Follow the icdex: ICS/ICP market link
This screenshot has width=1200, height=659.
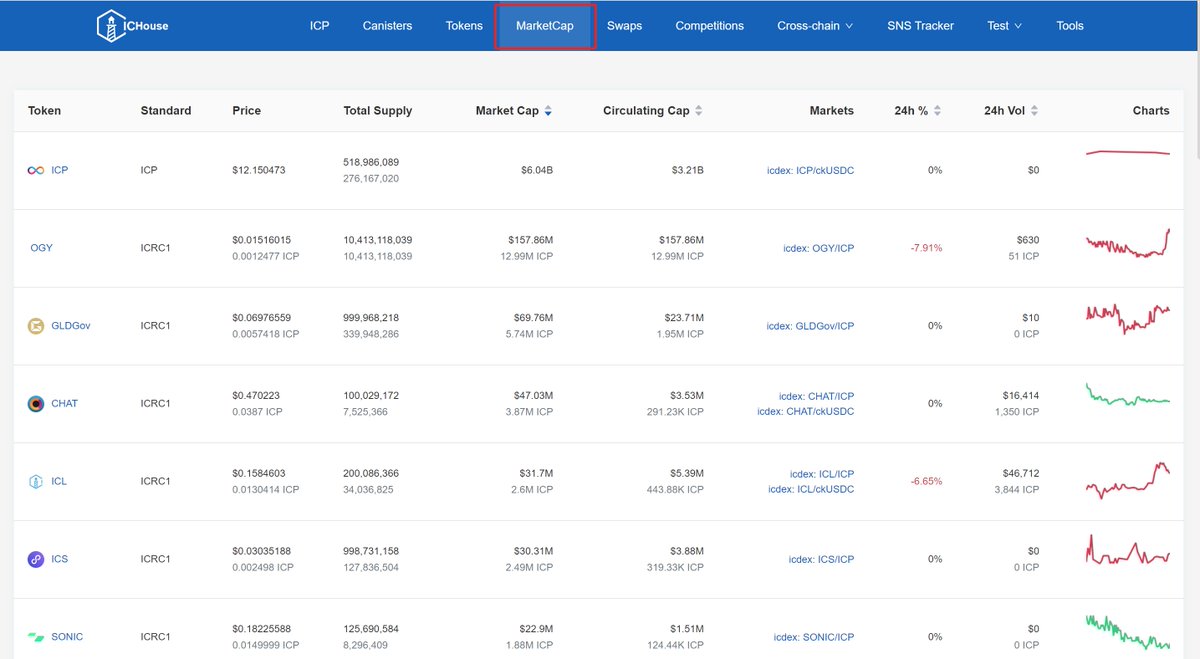tap(822, 560)
